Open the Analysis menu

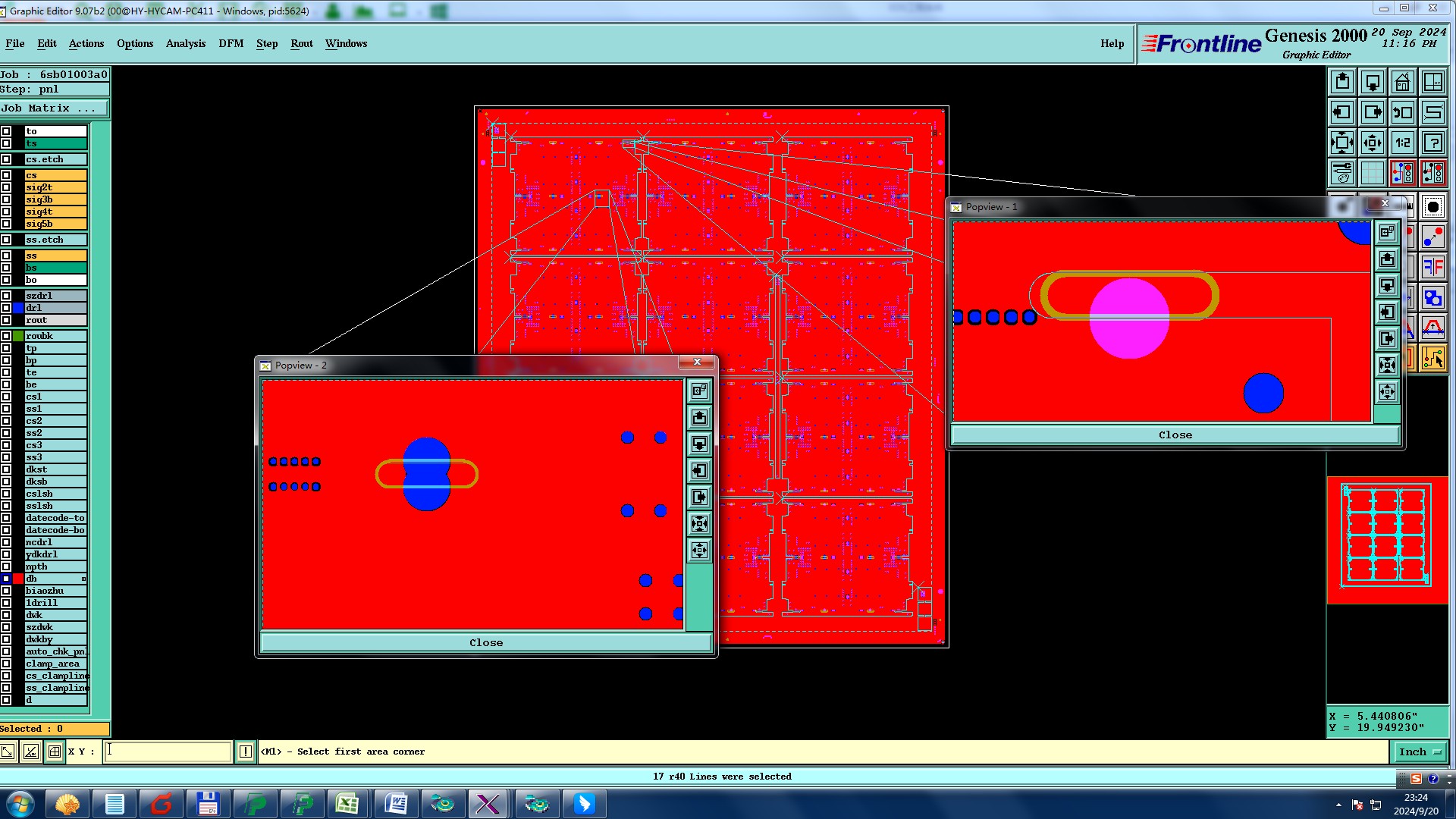pos(185,43)
